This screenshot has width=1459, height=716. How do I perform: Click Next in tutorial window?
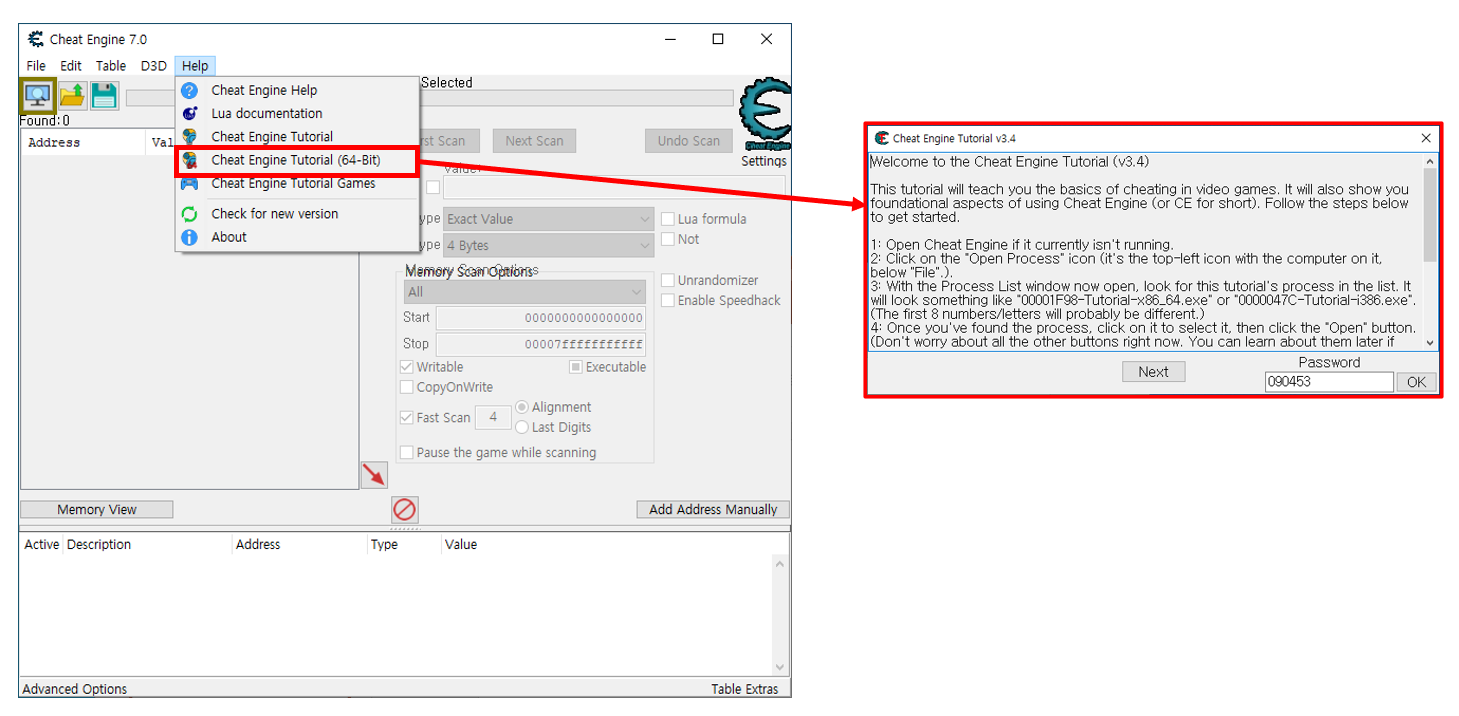[x=1153, y=371]
